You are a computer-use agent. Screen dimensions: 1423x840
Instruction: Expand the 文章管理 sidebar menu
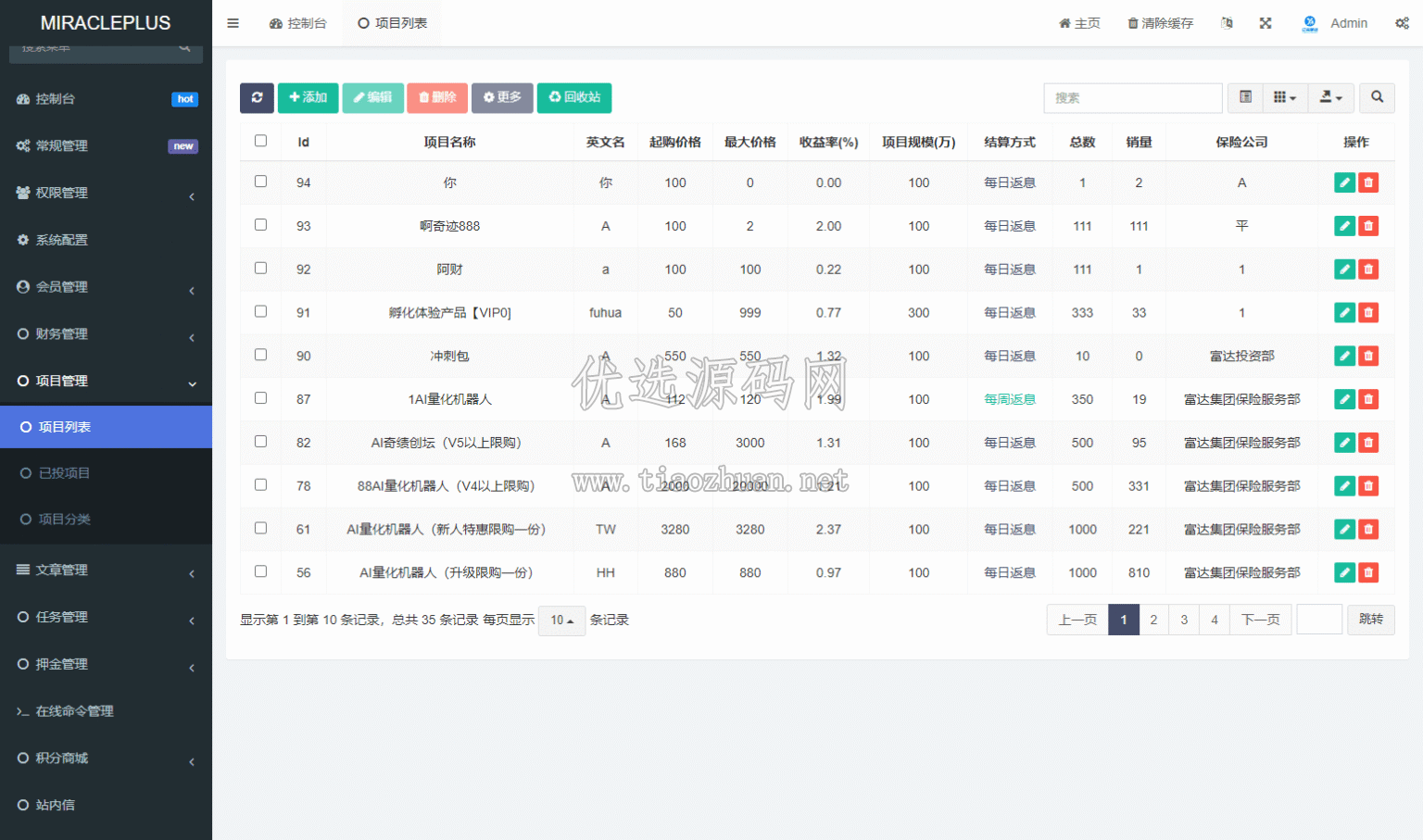(x=106, y=570)
